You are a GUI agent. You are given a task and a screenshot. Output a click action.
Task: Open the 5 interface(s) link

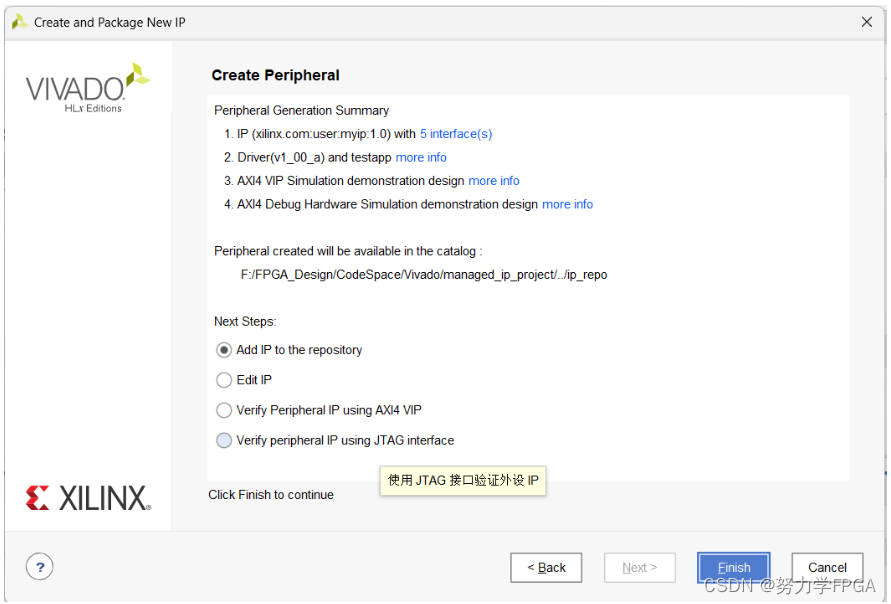[x=455, y=134]
